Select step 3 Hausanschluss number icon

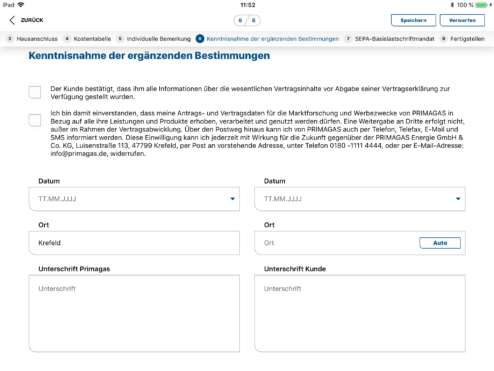click(x=10, y=39)
